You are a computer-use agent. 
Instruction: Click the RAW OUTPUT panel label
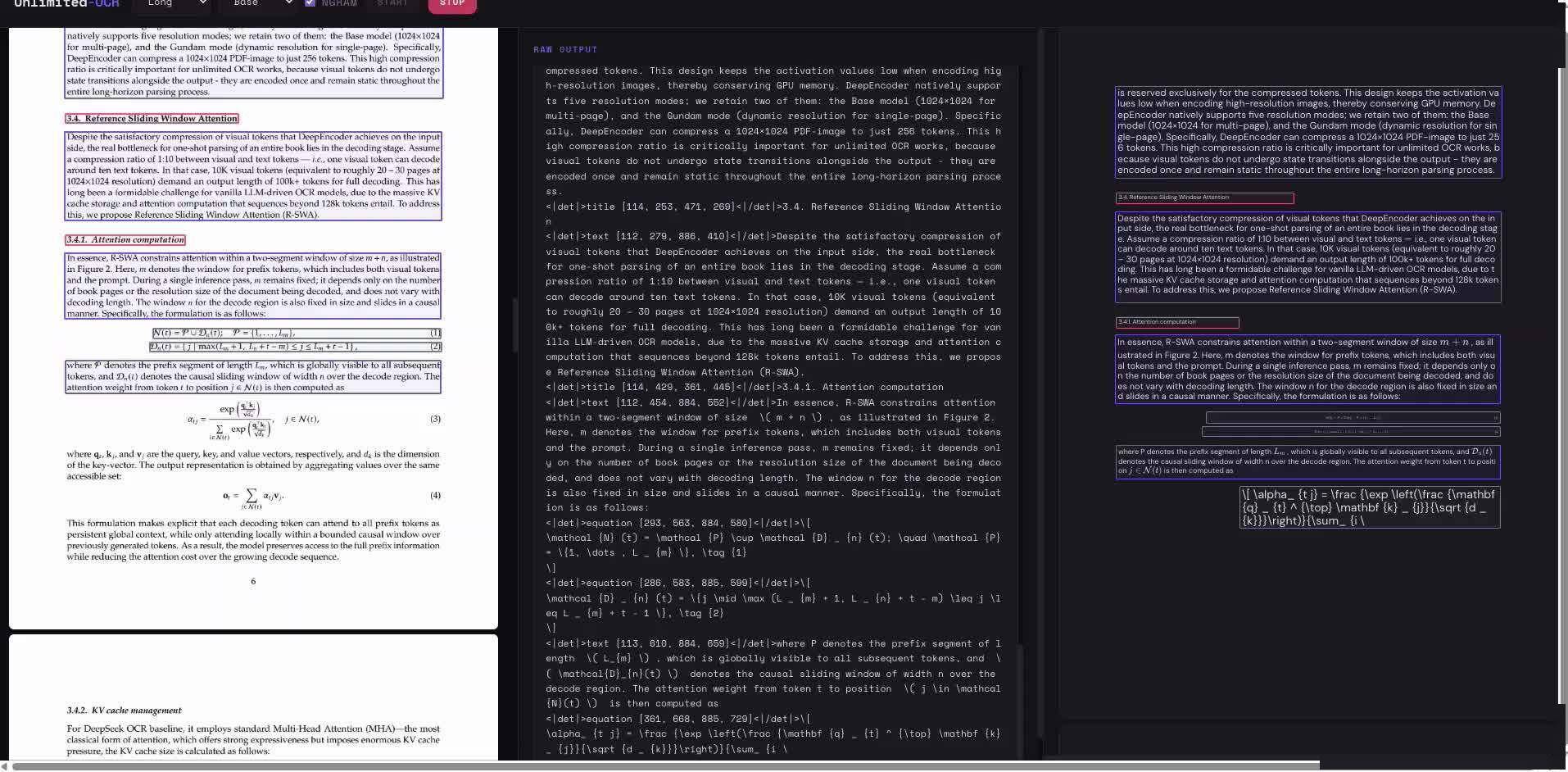[565, 50]
